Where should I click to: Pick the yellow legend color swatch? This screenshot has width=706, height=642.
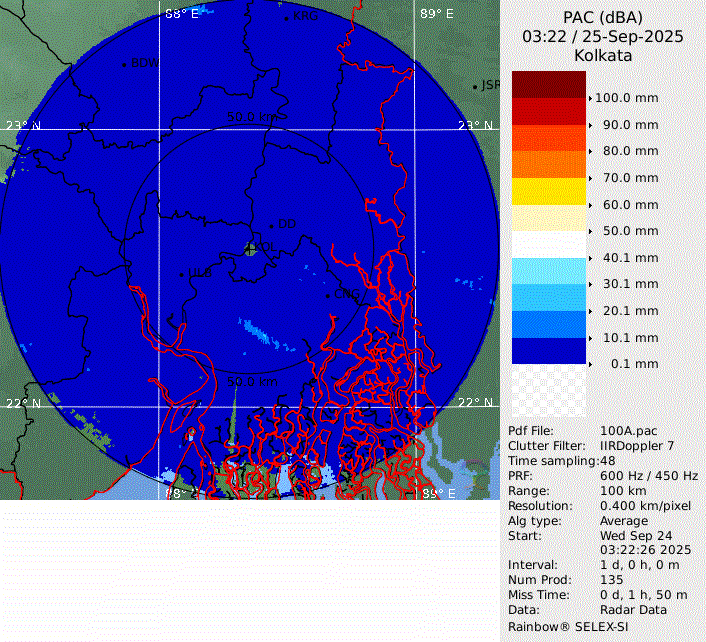pos(548,190)
